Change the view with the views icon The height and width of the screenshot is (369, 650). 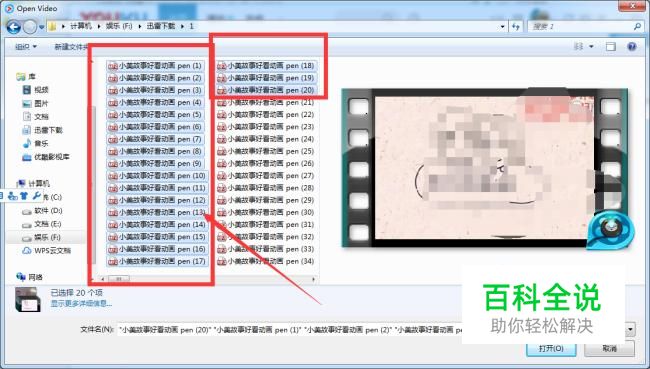click(579, 47)
